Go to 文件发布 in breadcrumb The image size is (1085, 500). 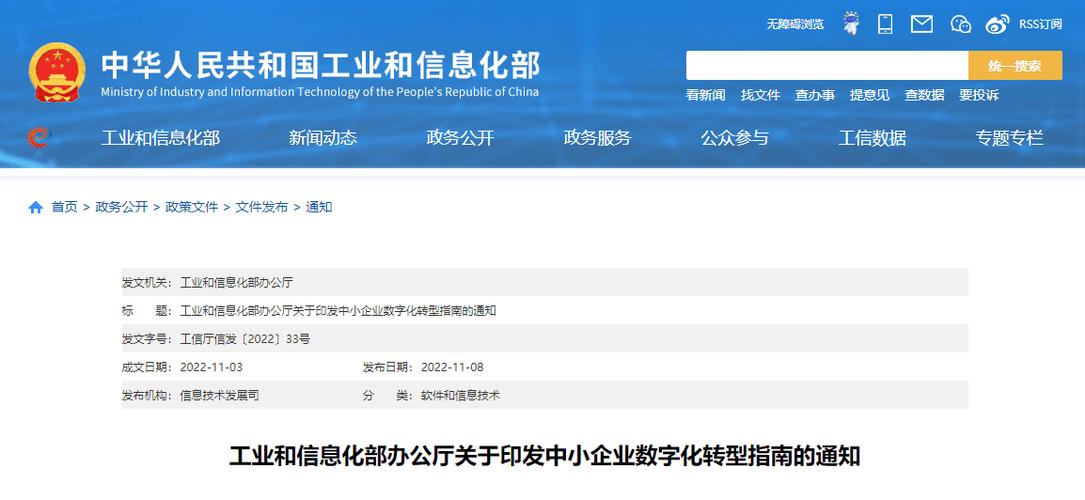point(262,207)
